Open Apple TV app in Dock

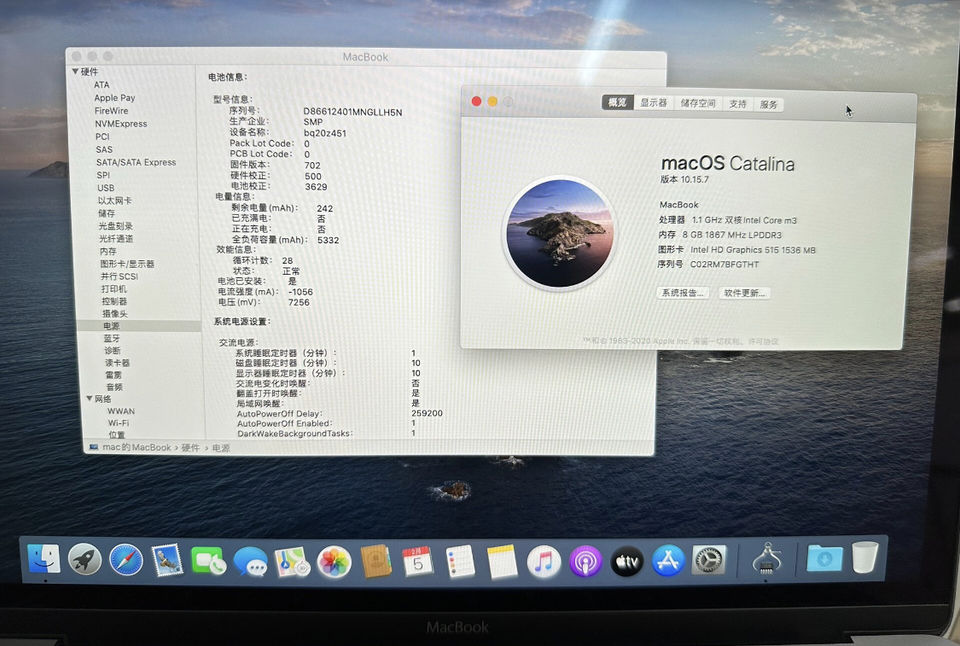coord(627,561)
